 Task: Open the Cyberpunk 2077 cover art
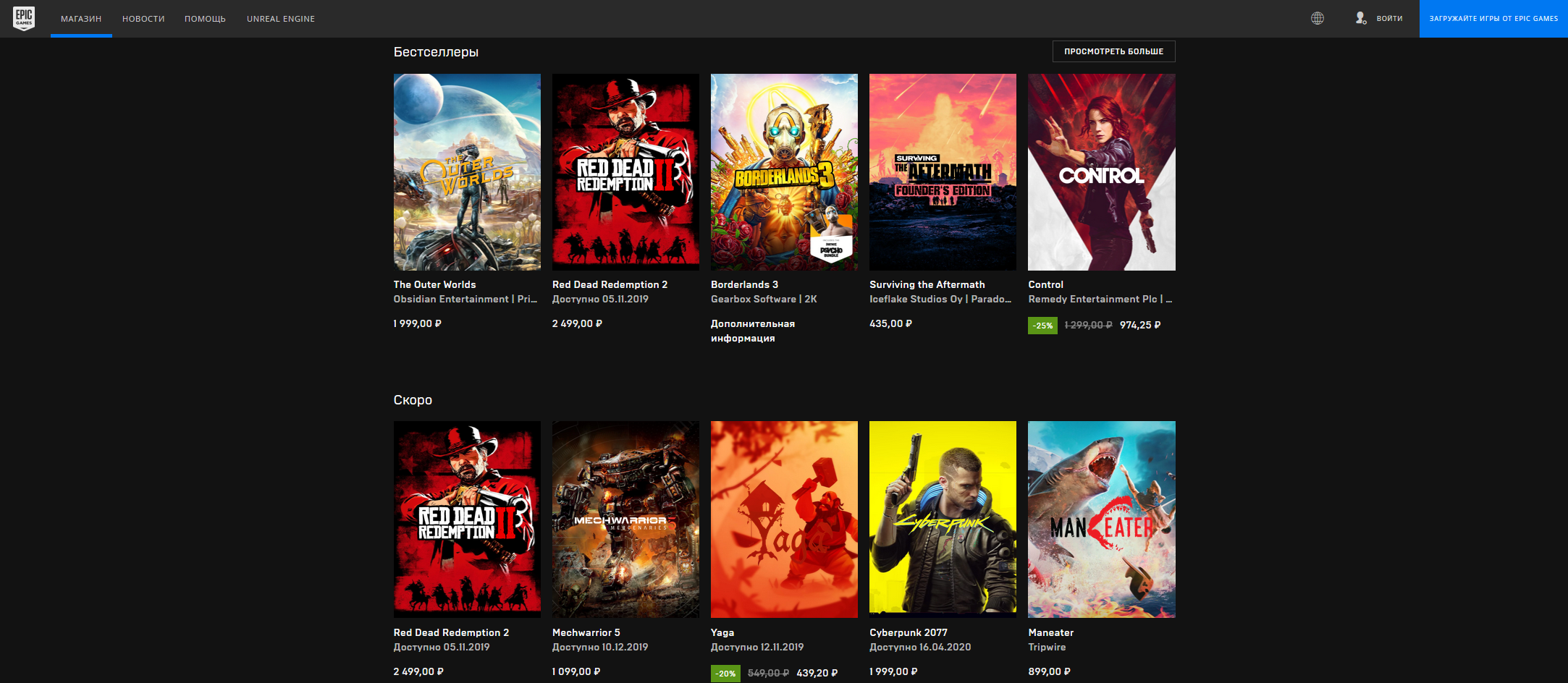point(943,519)
